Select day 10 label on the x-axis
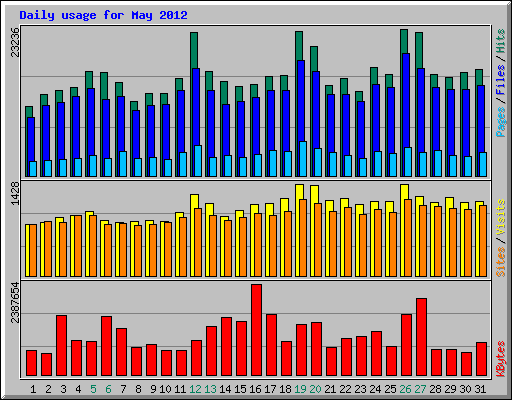This screenshot has height=400, width=512. [x=165, y=389]
